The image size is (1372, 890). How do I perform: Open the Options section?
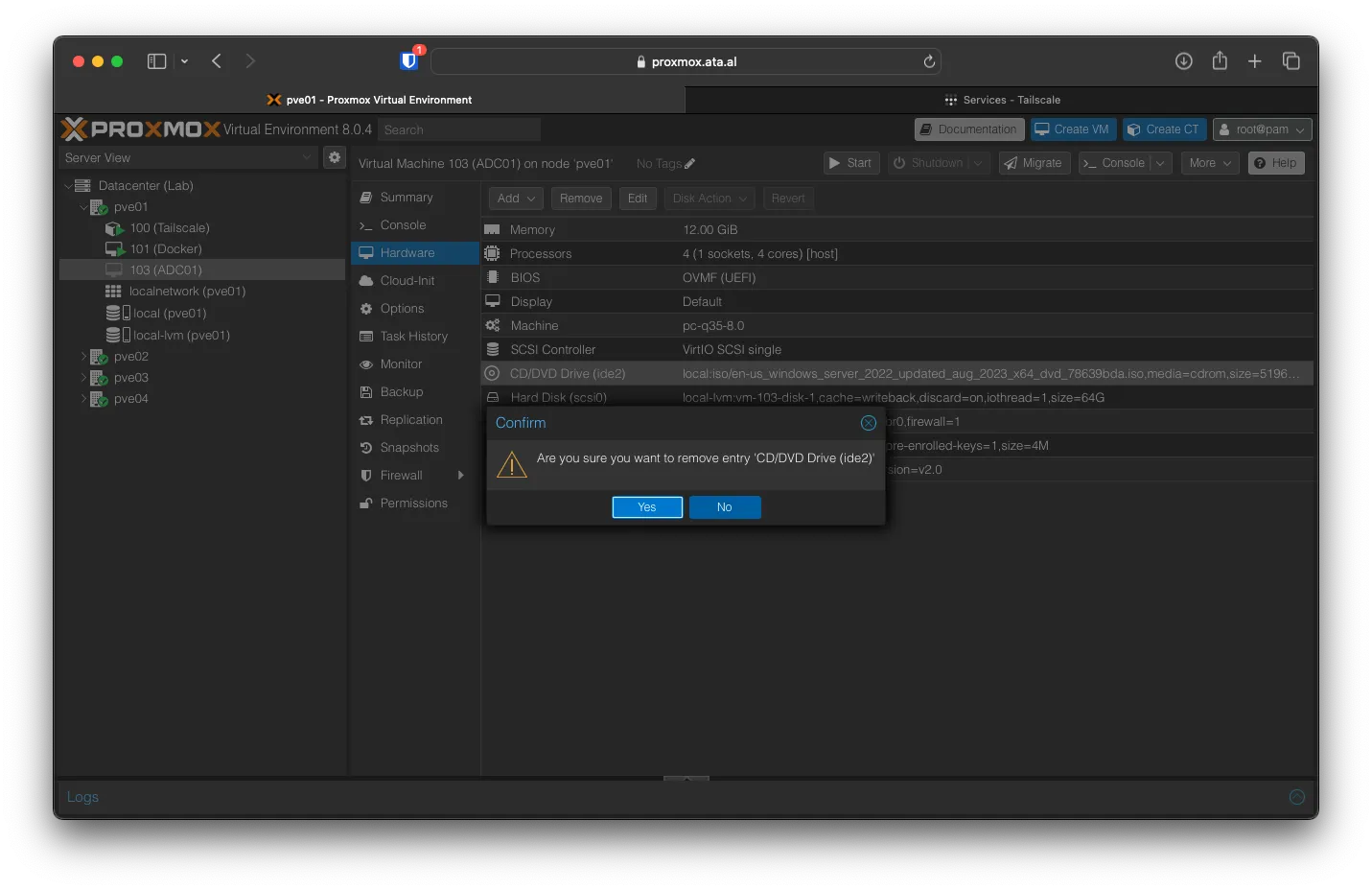(414, 309)
